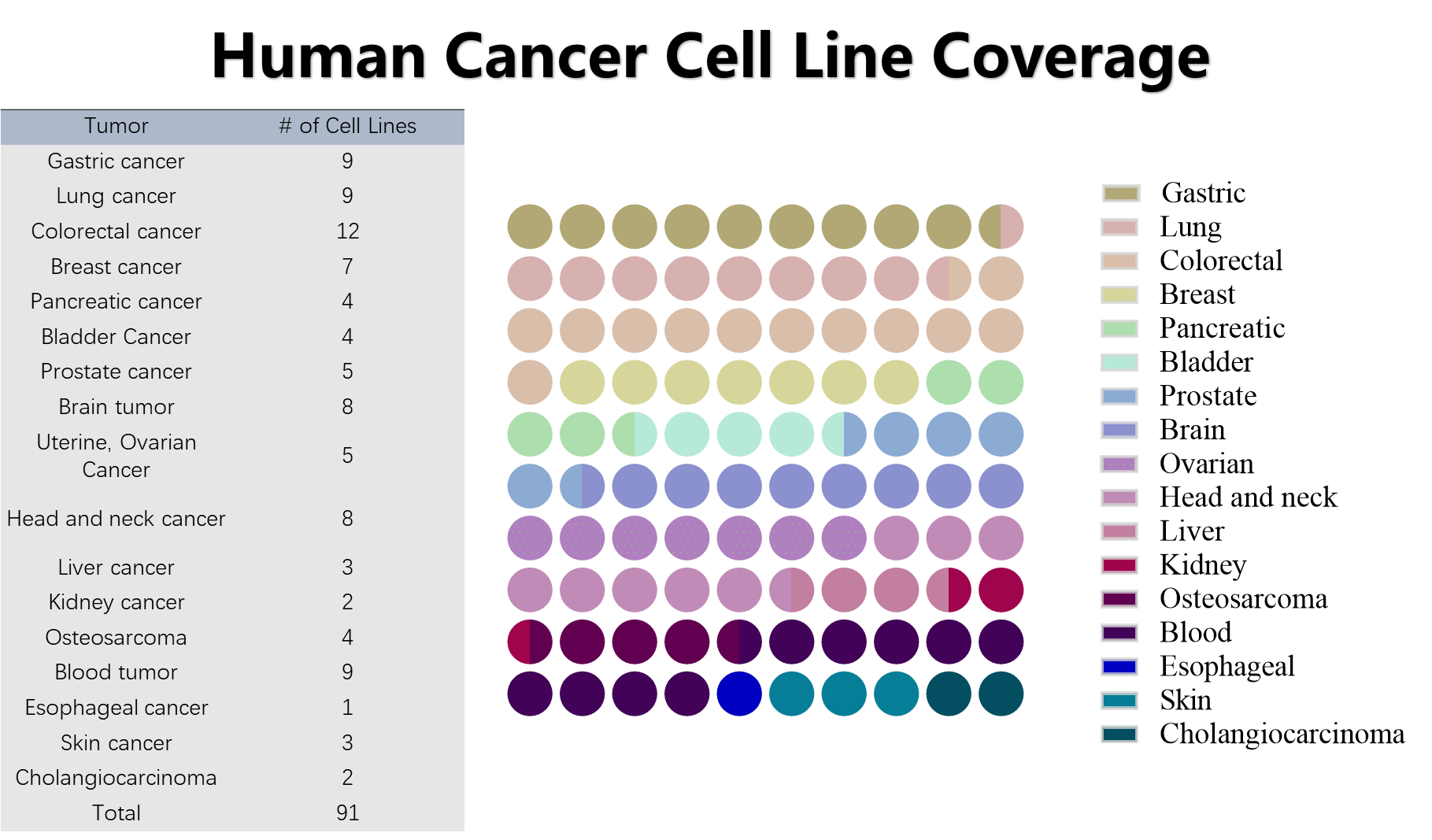This screenshot has height=840, width=1432.
Task: Click the Blood legend color swatch
Action: [x=1119, y=633]
